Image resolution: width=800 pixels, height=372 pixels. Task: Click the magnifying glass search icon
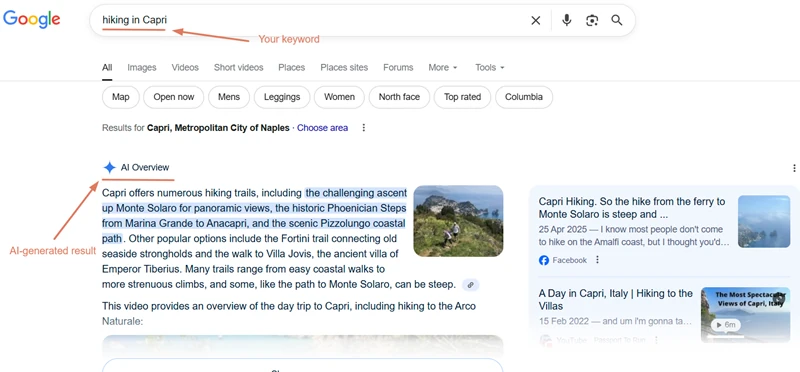(x=617, y=20)
